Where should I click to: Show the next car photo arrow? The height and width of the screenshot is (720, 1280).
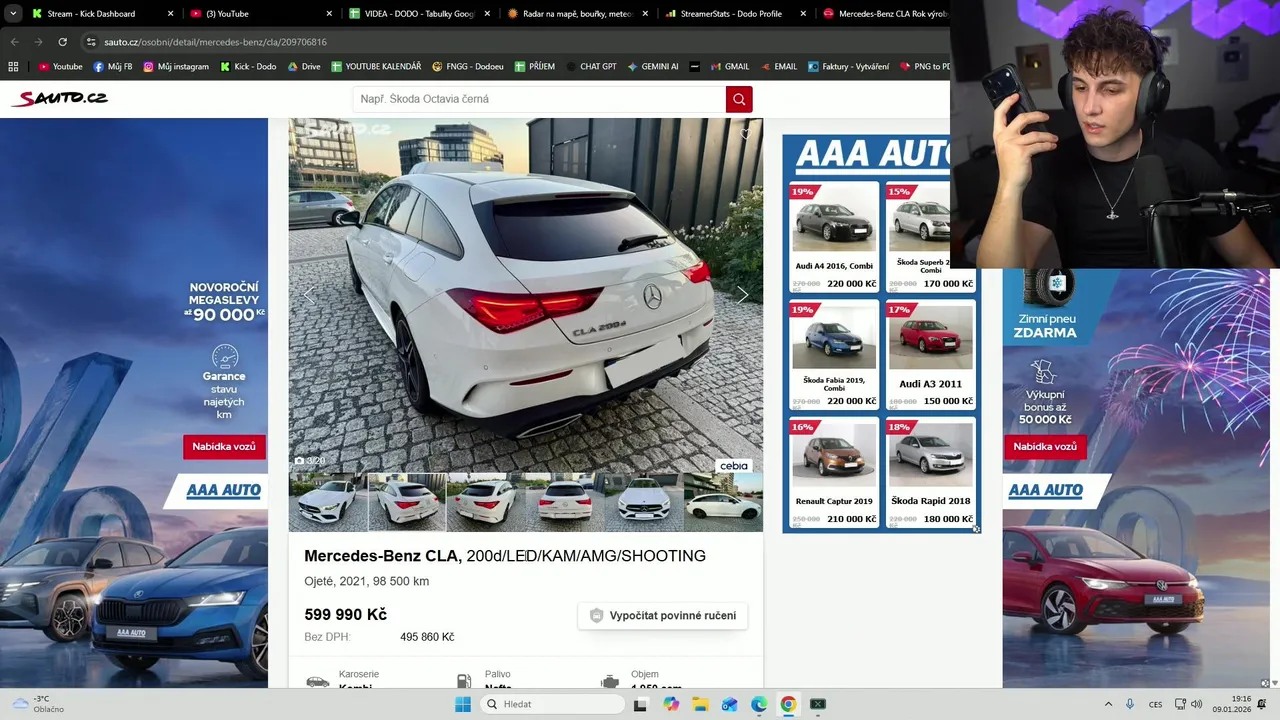coord(742,295)
